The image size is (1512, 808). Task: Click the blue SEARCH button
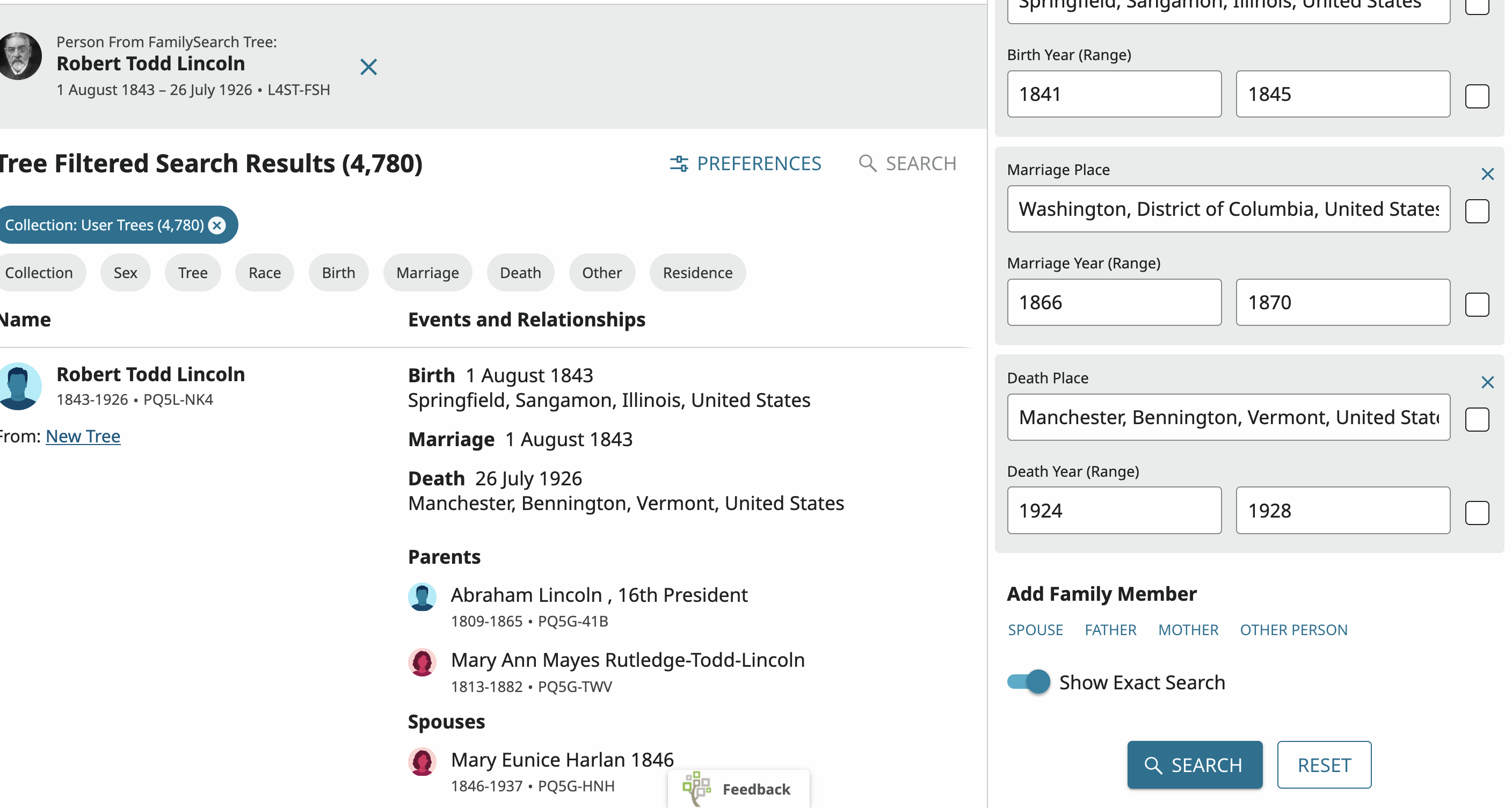[x=1195, y=765]
